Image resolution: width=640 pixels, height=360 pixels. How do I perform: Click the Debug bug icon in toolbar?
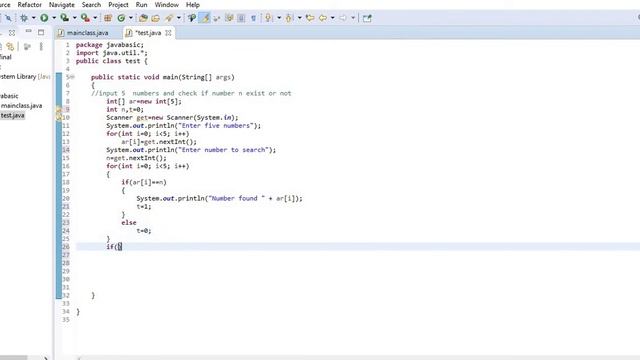24,18
